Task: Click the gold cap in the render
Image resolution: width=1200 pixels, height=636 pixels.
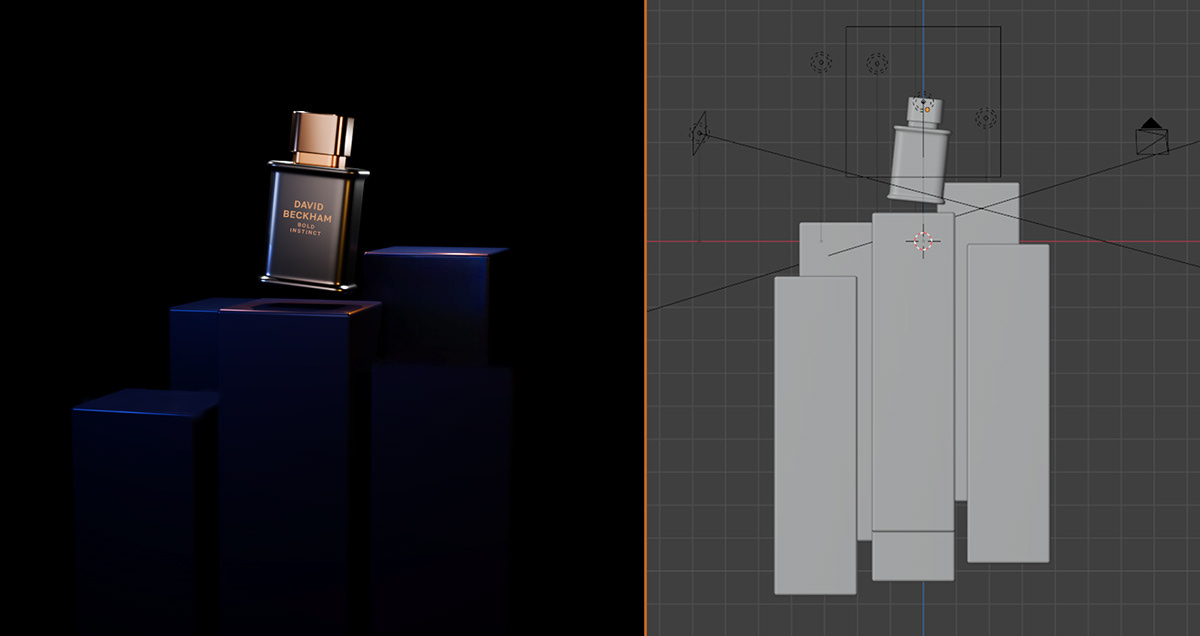Action: tap(323, 139)
